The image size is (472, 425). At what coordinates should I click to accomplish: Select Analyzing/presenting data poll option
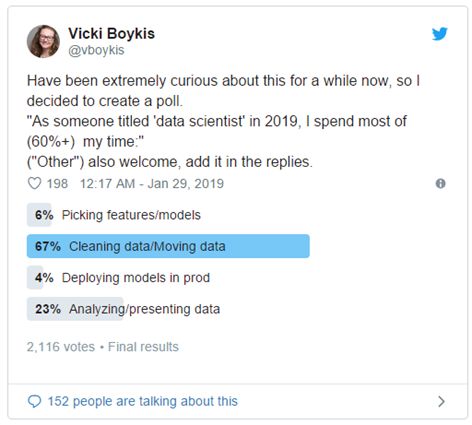point(145,309)
